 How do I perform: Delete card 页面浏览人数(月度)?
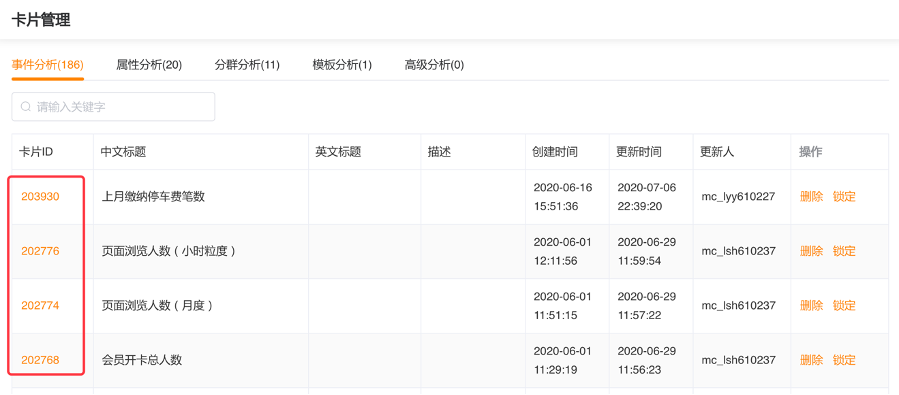point(811,306)
